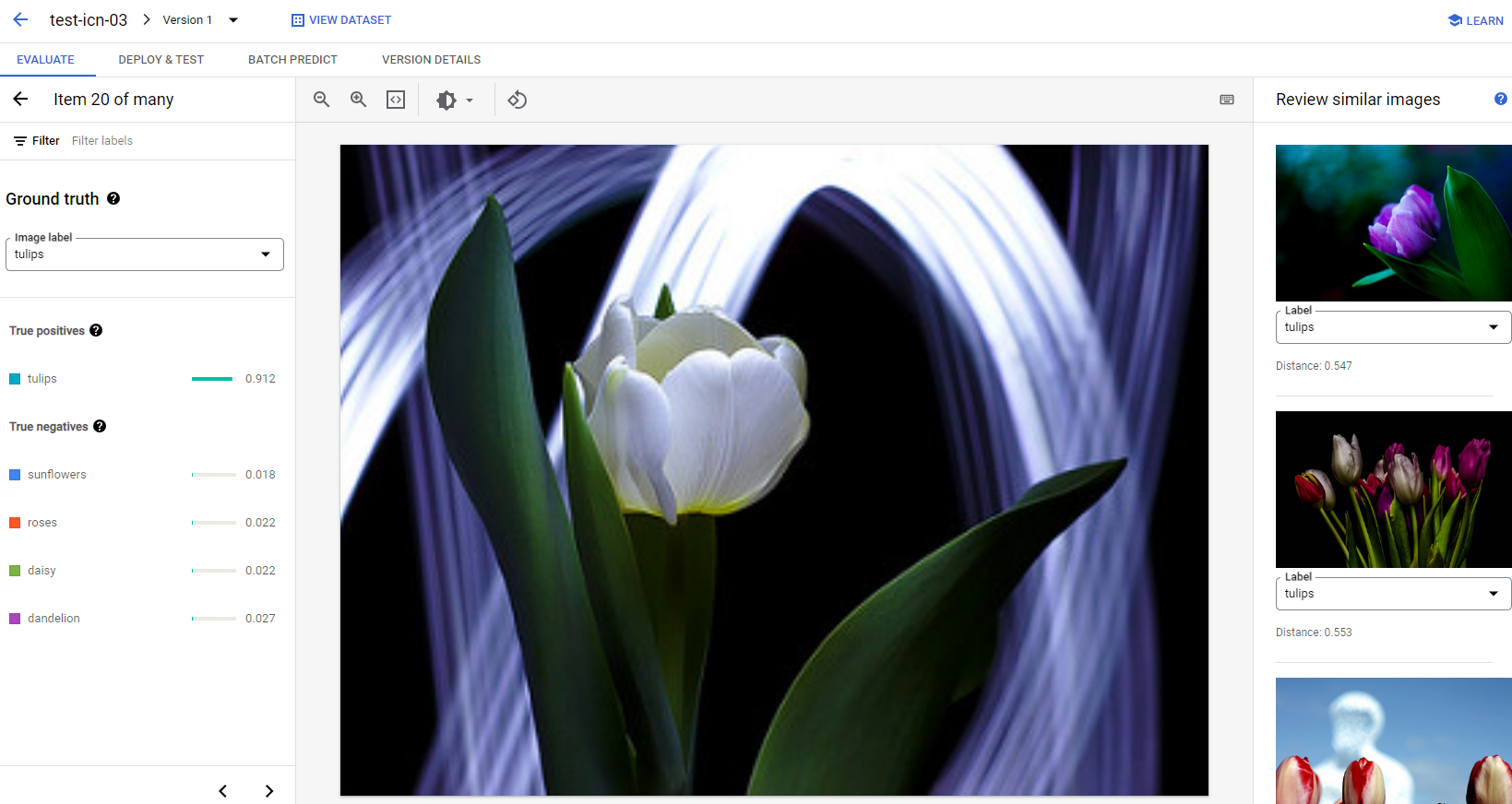Viewport: 1512px width, 804px height.
Task: Click help icon next to Ground truth
Action: tap(113, 198)
